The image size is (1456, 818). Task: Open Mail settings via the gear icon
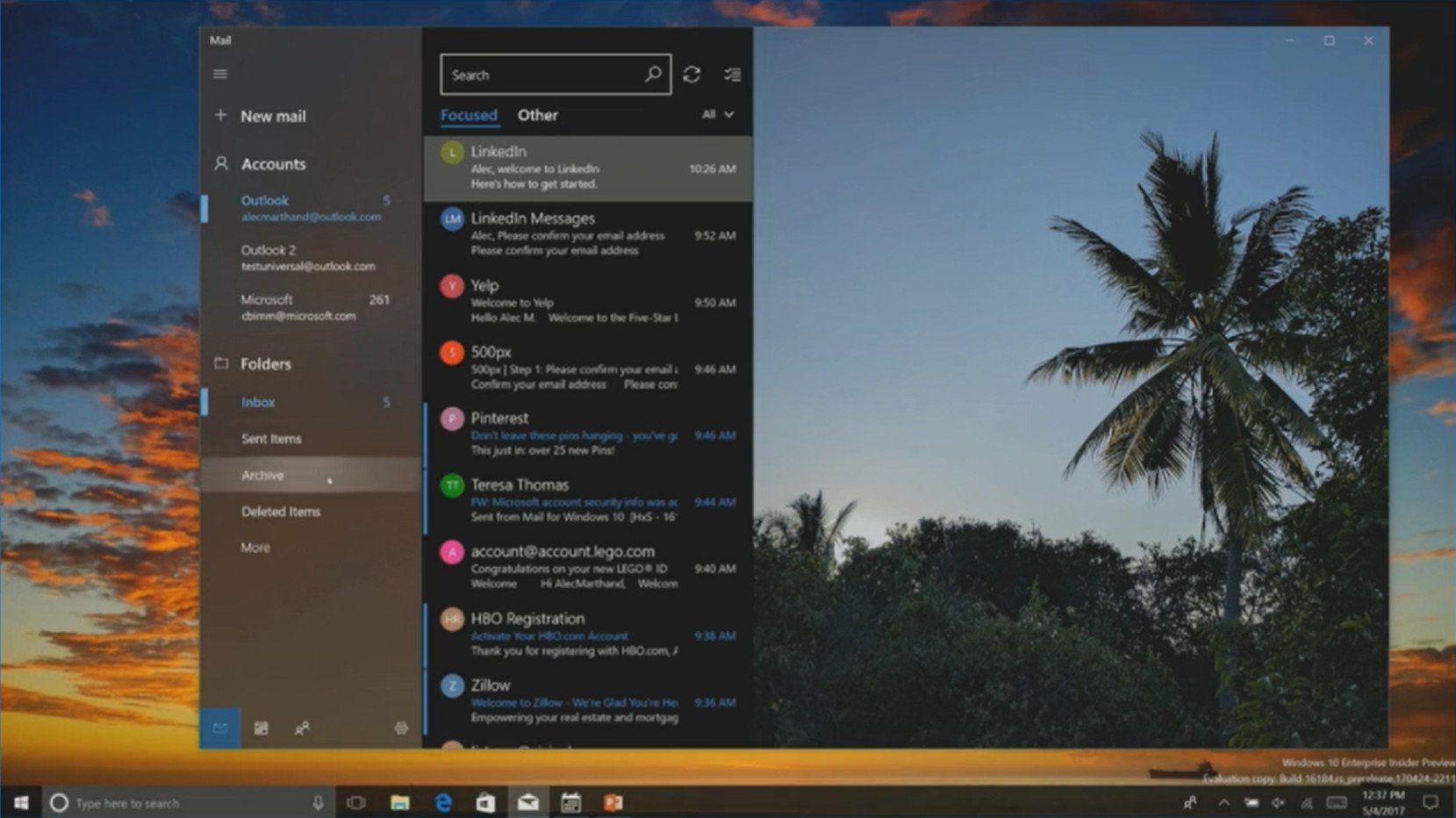click(401, 728)
